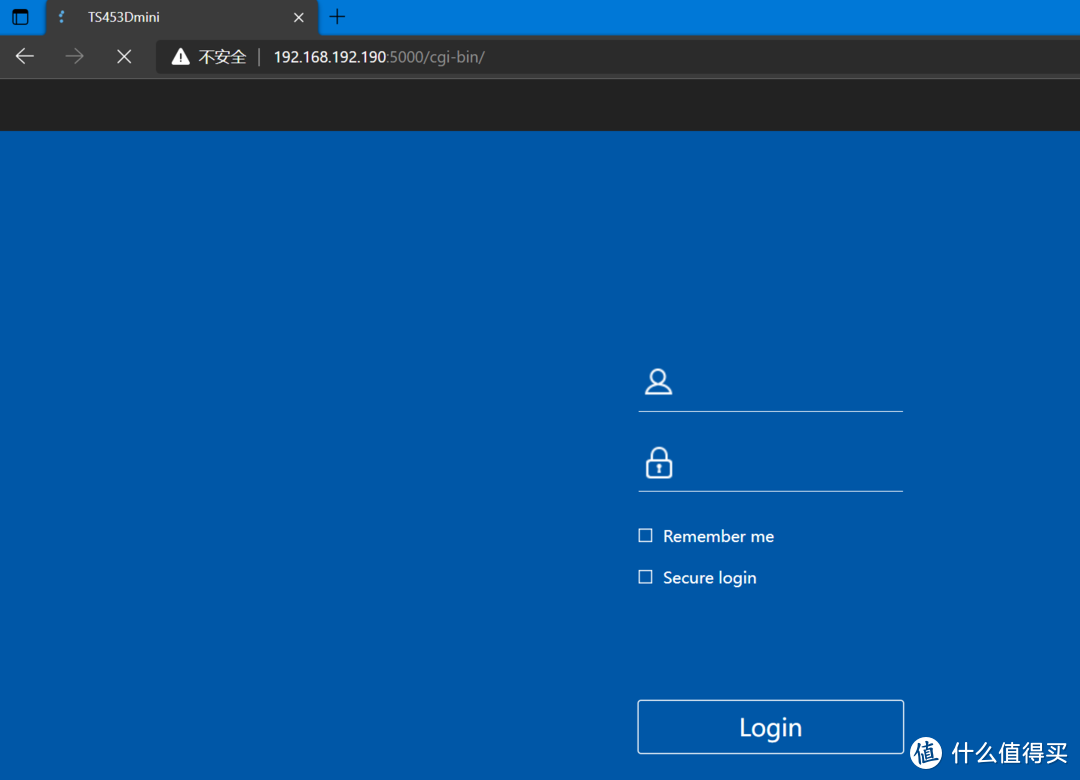The height and width of the screenshot is (780, 1080).
Task: Click the Secure login label text
Action: pyautogui.click(x=709, y=578)
